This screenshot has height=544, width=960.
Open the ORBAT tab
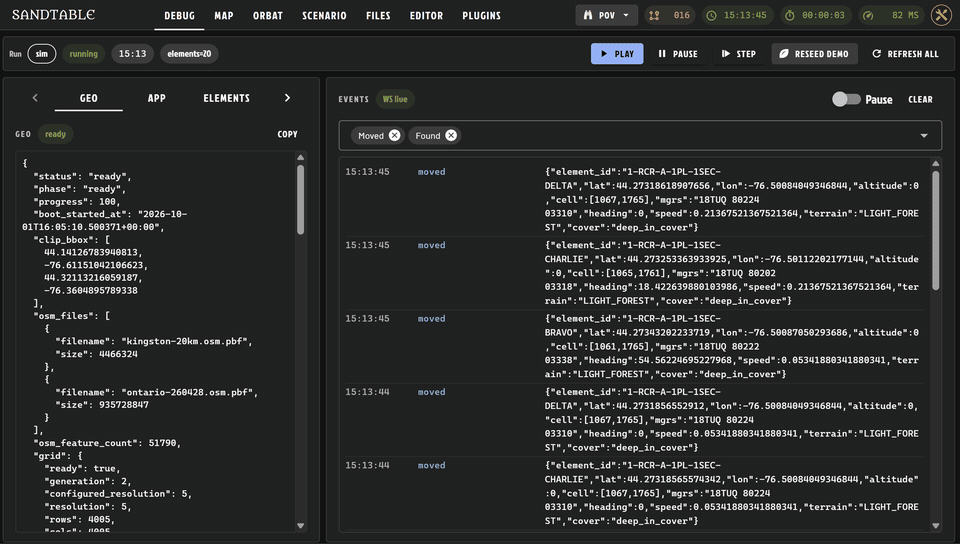268,16
